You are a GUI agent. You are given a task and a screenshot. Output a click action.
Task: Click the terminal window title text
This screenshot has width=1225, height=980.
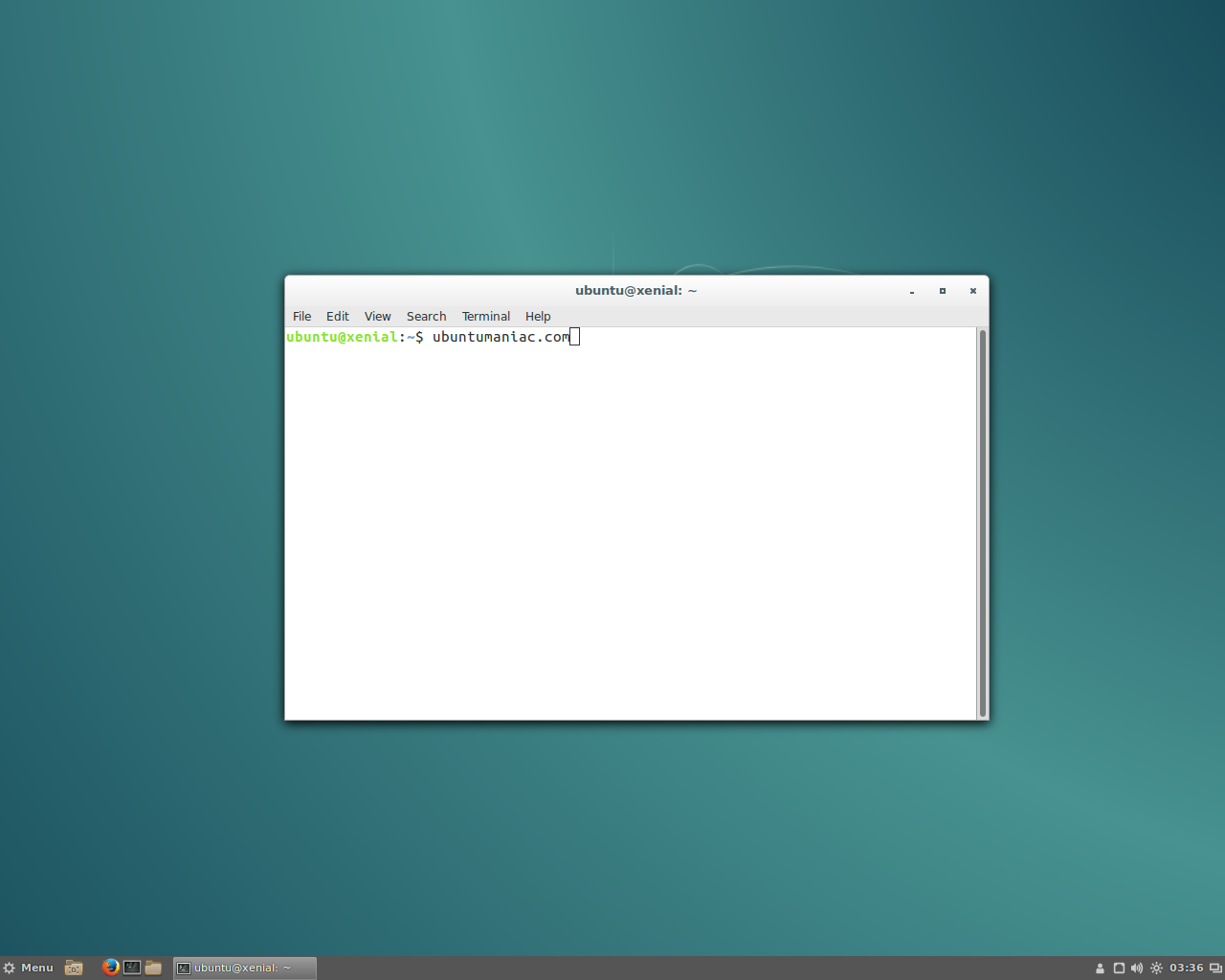(x=636, y=290)
